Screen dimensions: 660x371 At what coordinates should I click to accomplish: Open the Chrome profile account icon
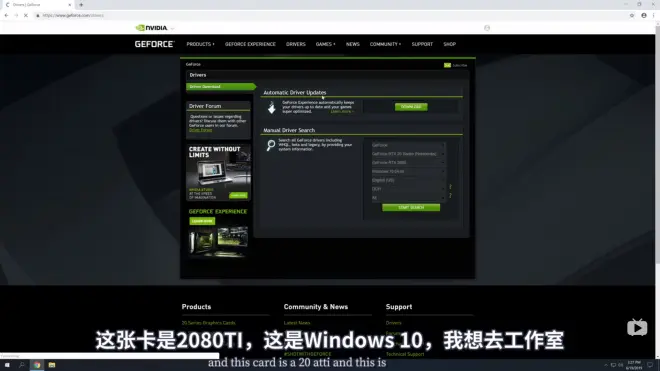tap(644, 15)
